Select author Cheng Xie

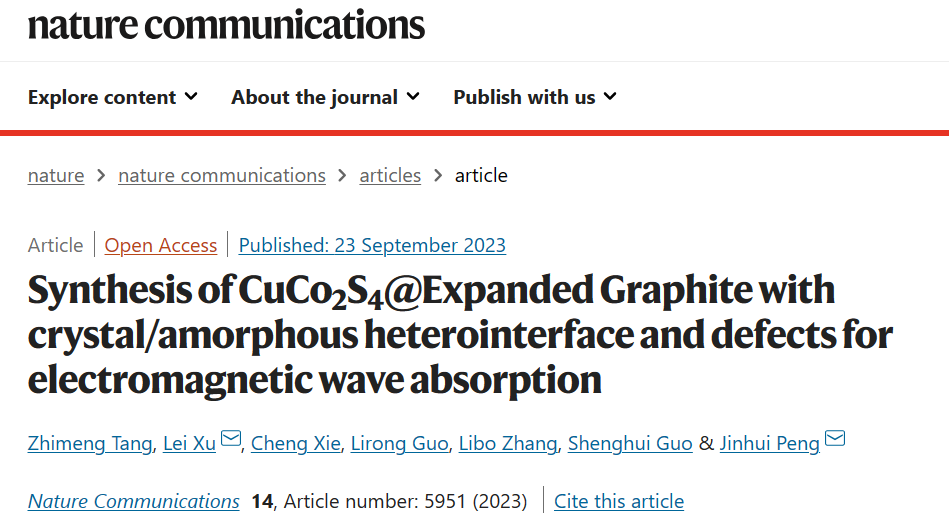(295, 444)
